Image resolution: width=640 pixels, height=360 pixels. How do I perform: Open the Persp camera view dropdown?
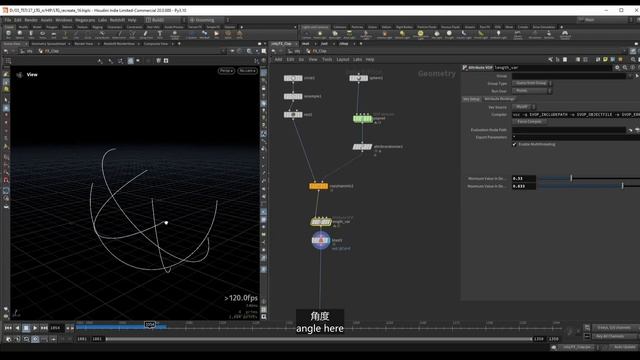(227, 71)
